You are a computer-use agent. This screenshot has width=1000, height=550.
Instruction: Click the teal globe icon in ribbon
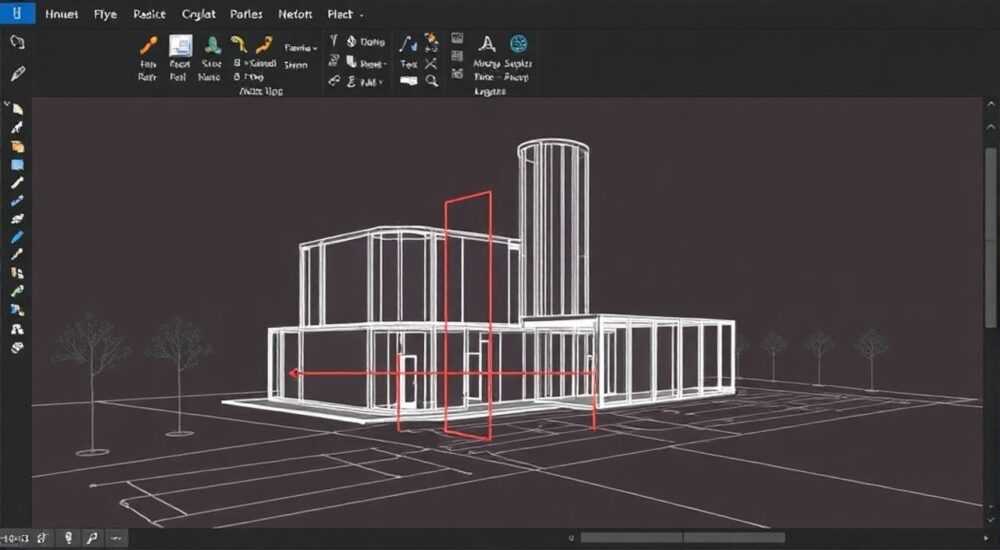pos(518,43)
